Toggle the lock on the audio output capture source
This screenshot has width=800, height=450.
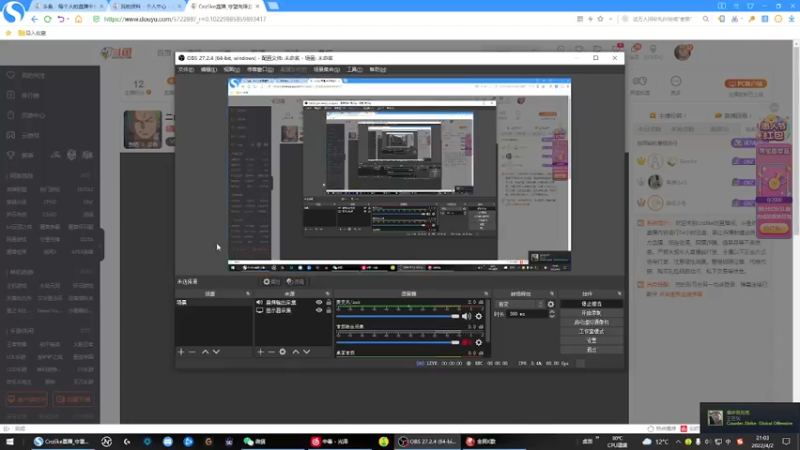[329, 302]
